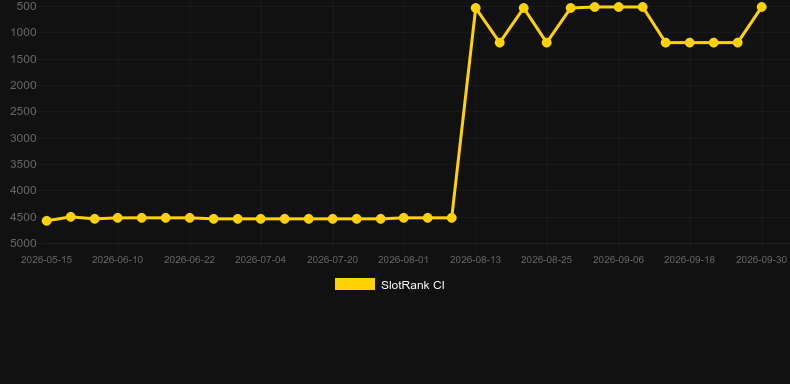Select the data point at 2026-08-25

pyautogui.click(x=547, y=43)
